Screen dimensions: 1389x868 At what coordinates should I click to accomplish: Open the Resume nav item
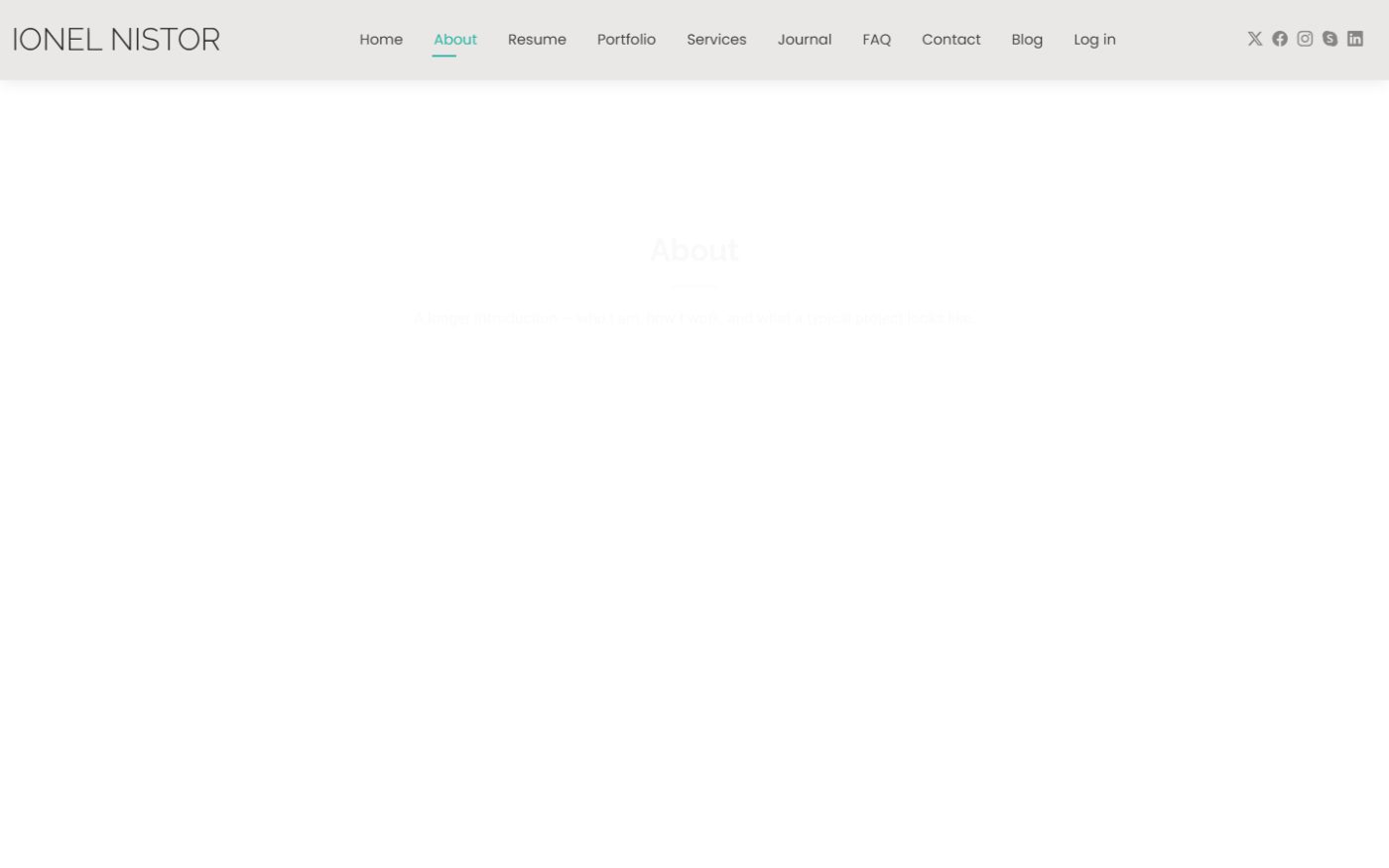click(537, 40)
